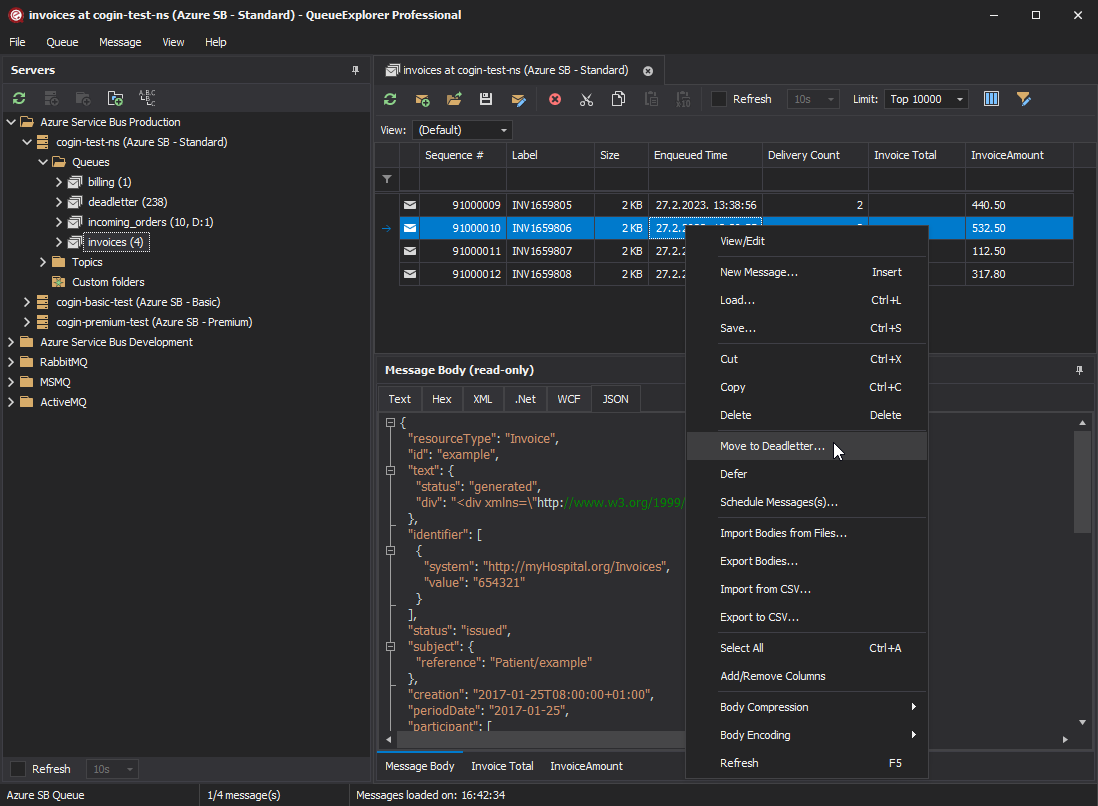Open the Limit Top 10000 dropdown
Screen dimensions: 1098x806
[x=926, y=99]
